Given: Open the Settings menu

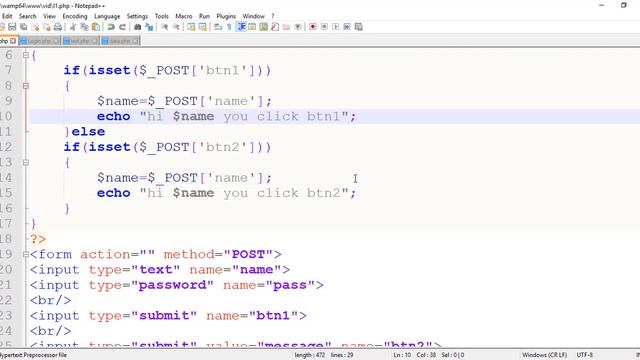Looking at the screenshot, I should tap(137, 16).
